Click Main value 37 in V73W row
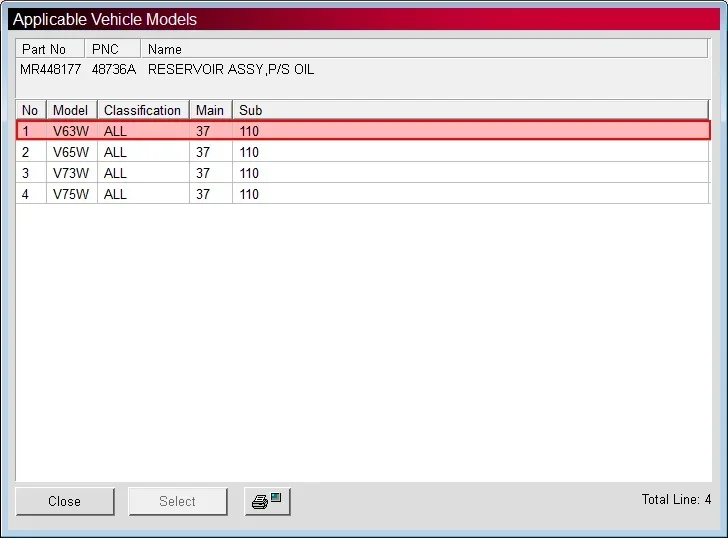Viewport: 728px width, 538px height. [x=203, y=173]
